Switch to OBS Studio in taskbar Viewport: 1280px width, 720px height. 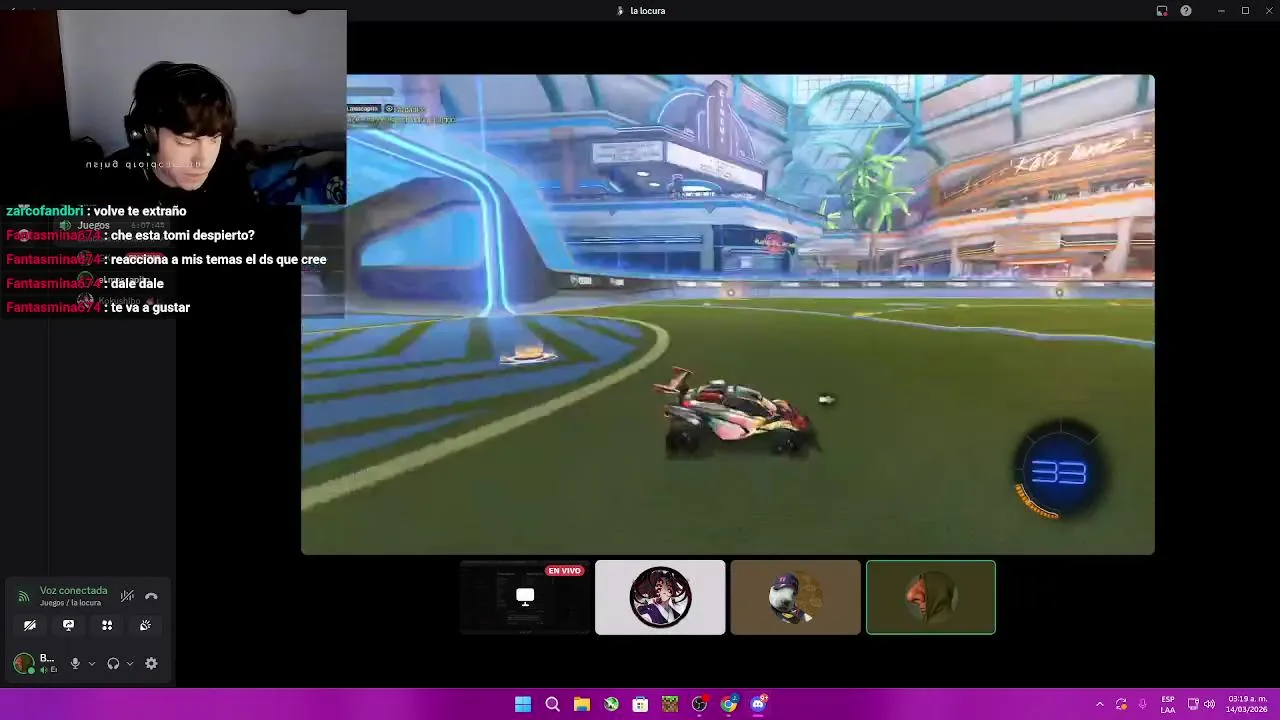click(699, 704)
